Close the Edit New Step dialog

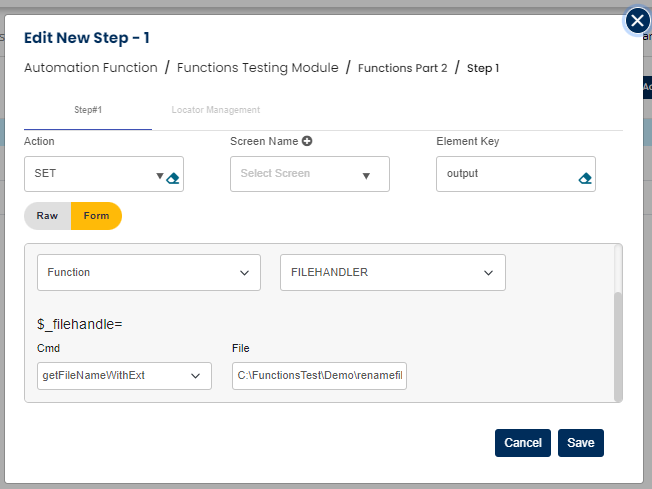pyautogui.click(x=637, y=20)
